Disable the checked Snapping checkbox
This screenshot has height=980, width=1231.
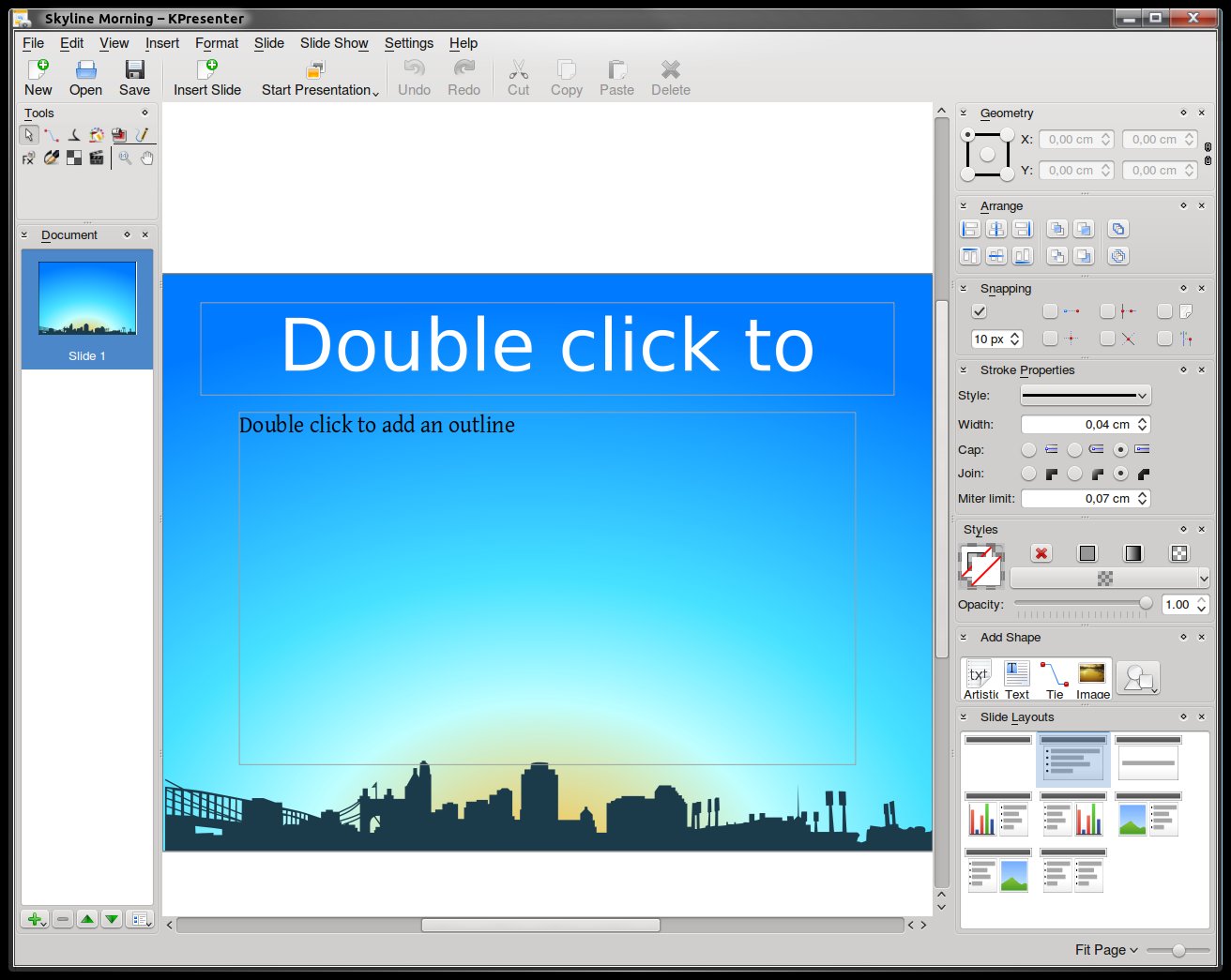point(980,311)
